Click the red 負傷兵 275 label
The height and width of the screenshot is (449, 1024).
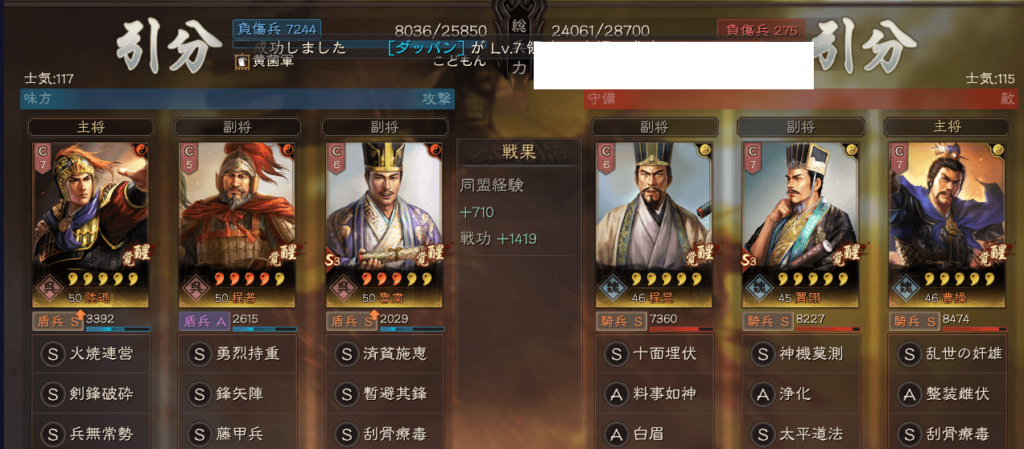tap(761, 29)
